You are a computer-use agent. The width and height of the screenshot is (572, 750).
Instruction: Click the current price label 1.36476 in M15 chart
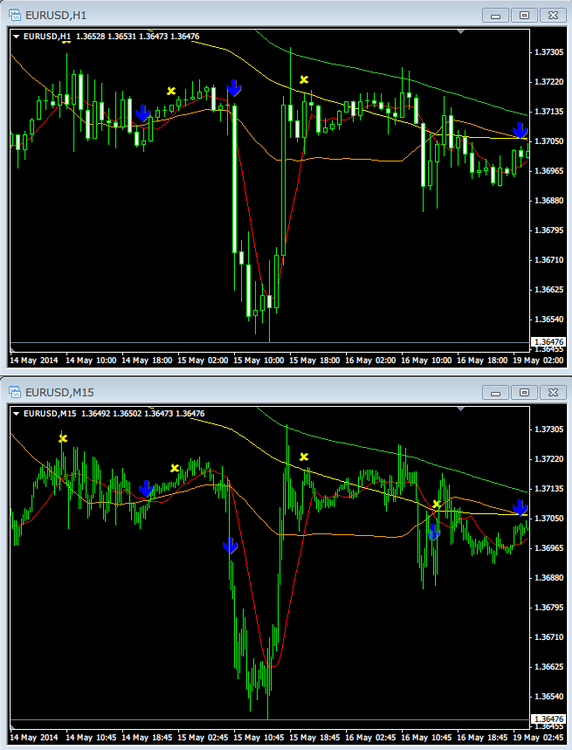tap(549, 719)
